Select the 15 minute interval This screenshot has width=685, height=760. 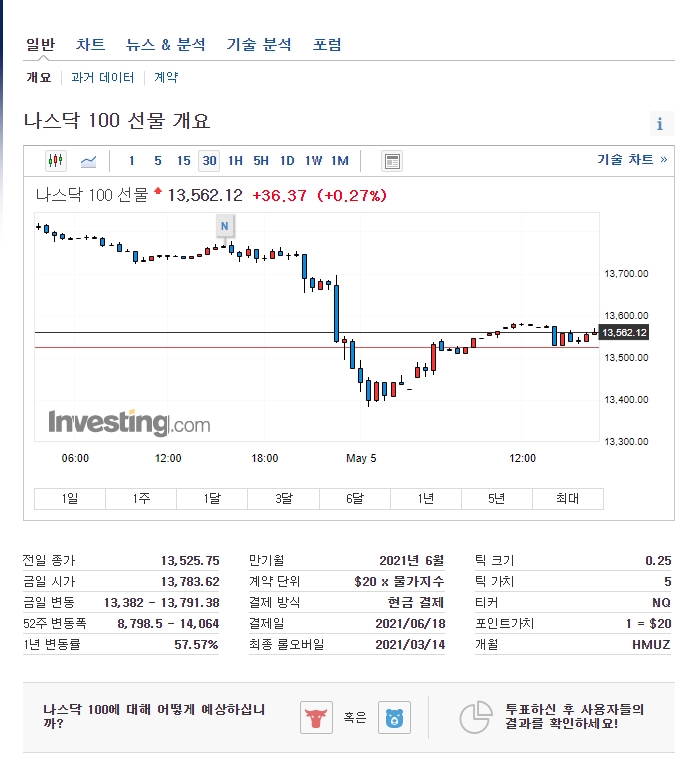184,161
